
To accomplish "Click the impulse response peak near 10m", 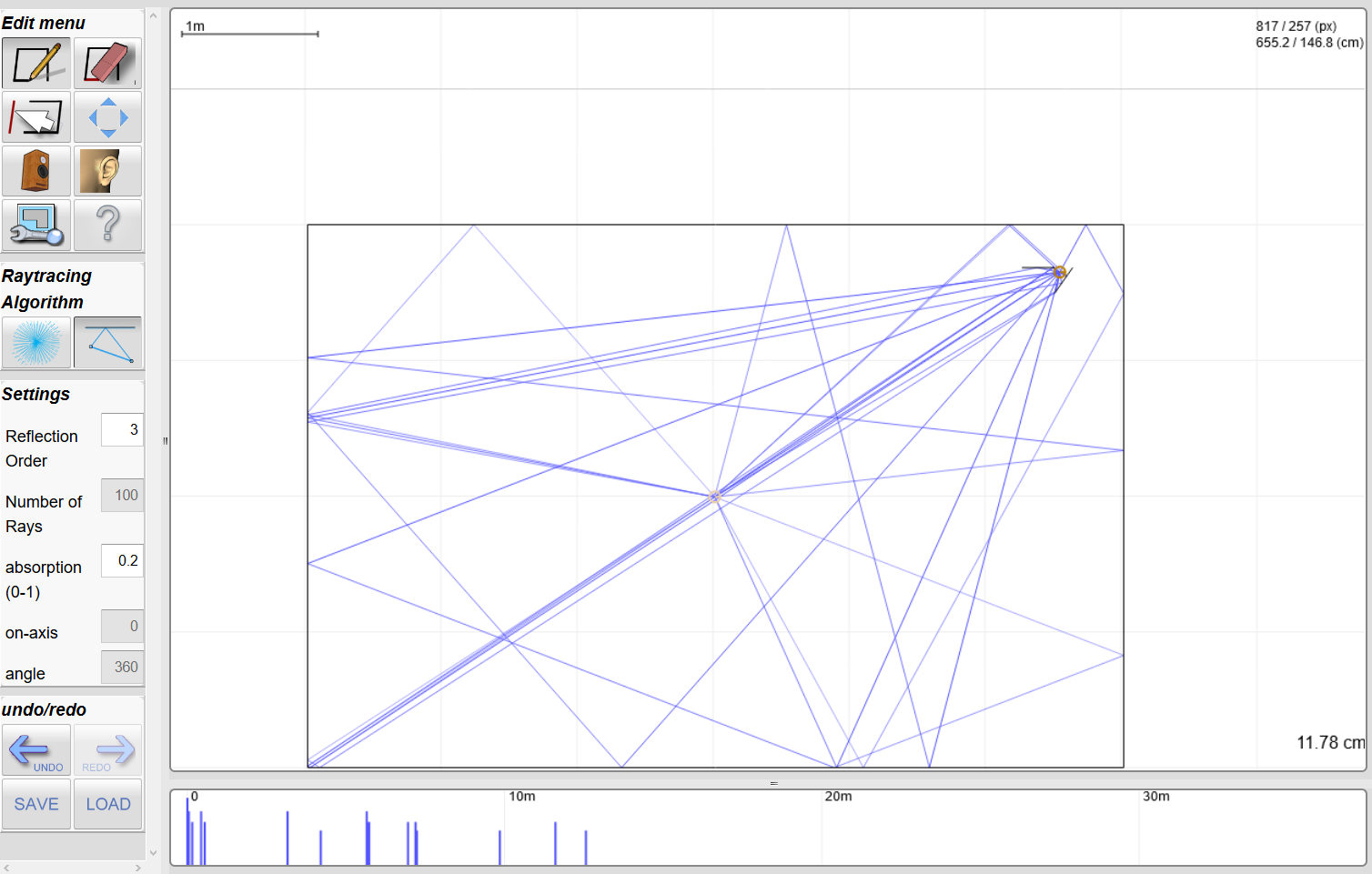I will pyautogui.click(x=499, y=847).
